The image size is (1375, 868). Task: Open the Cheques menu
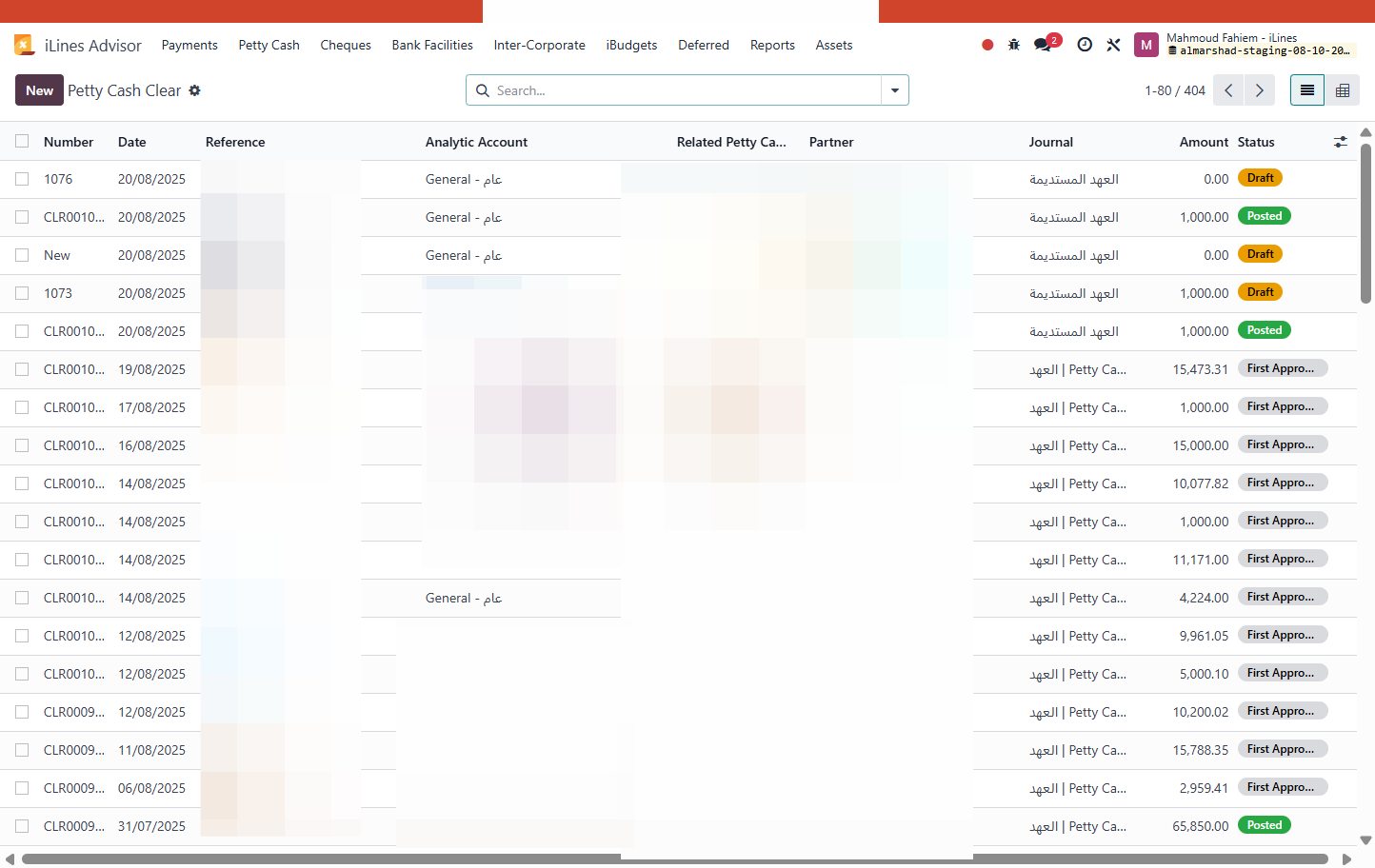[x=346, y=45]
